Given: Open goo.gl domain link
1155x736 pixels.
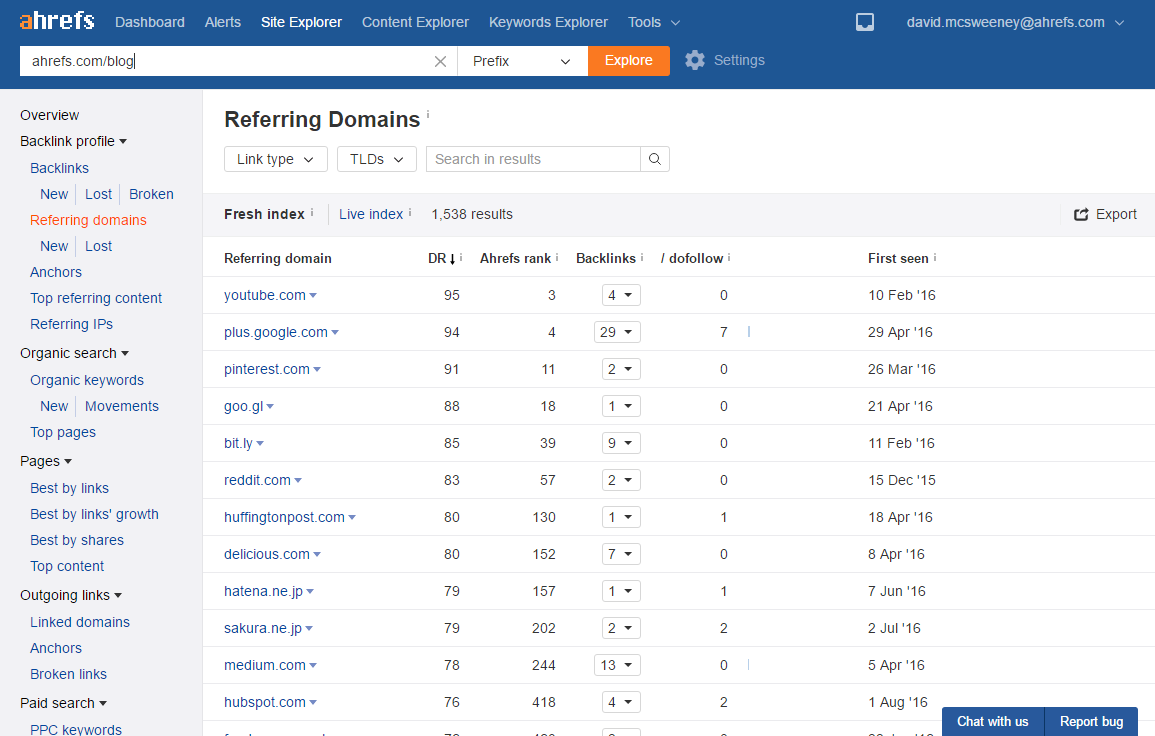Looking at the screenshot, I should [x=244, y=407].
